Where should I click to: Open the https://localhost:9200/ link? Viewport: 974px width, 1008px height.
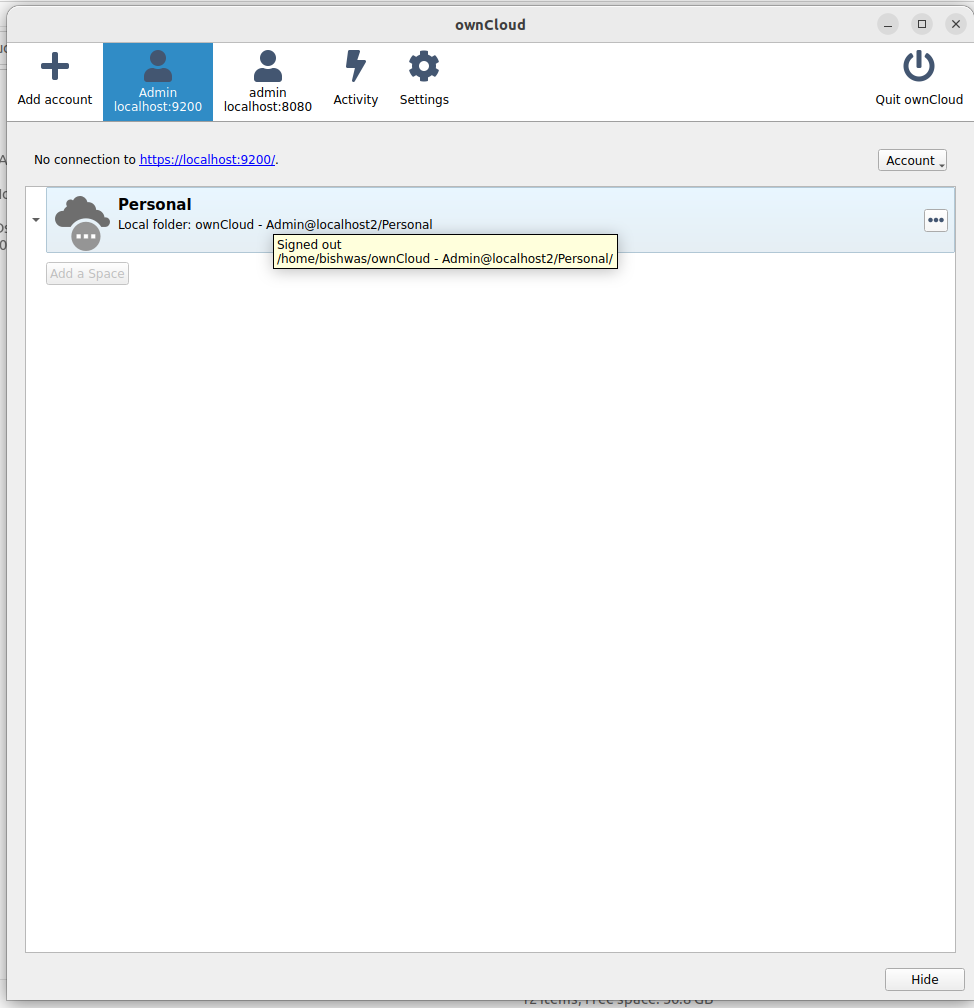pyautogui.click(x=207, y=159)
